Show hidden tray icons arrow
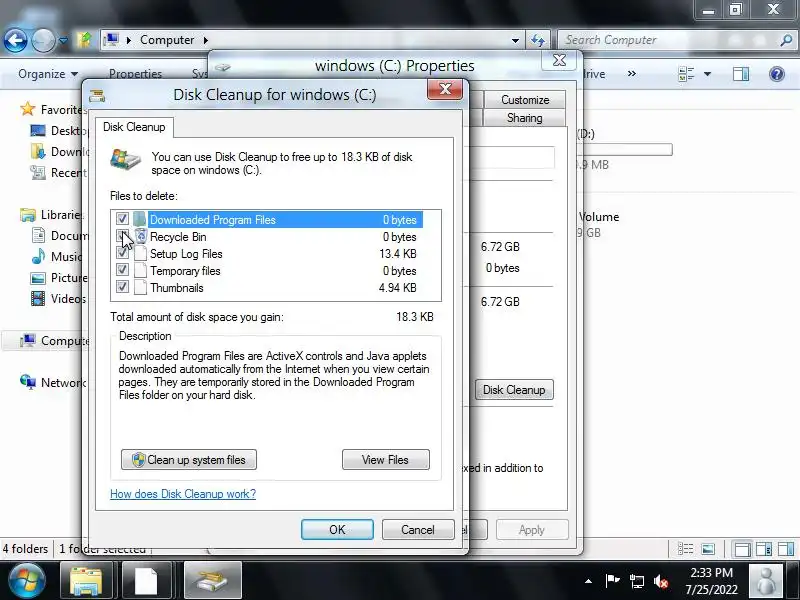Image resolution: width=800 pixels, height=600 pixels. point(588,581)
